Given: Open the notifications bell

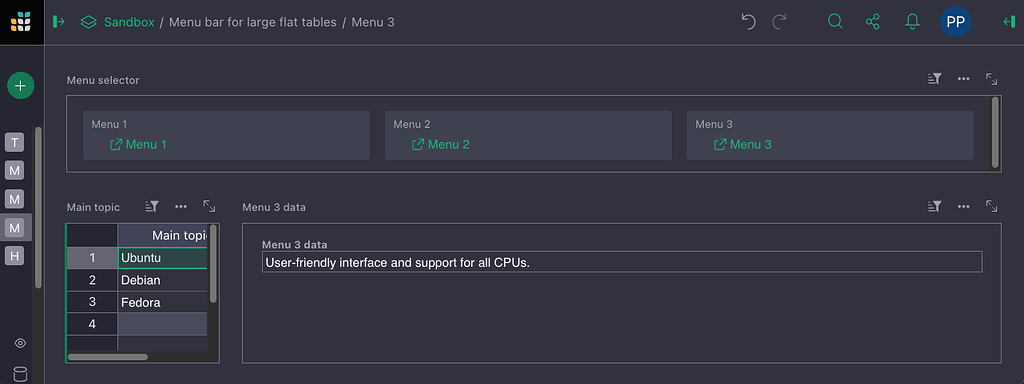Looking at the screenshot, I should (912, 22).
